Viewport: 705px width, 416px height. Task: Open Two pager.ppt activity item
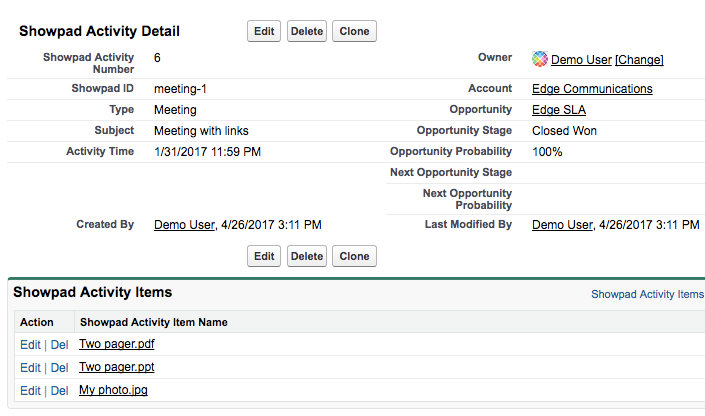[x=117, y=367]
